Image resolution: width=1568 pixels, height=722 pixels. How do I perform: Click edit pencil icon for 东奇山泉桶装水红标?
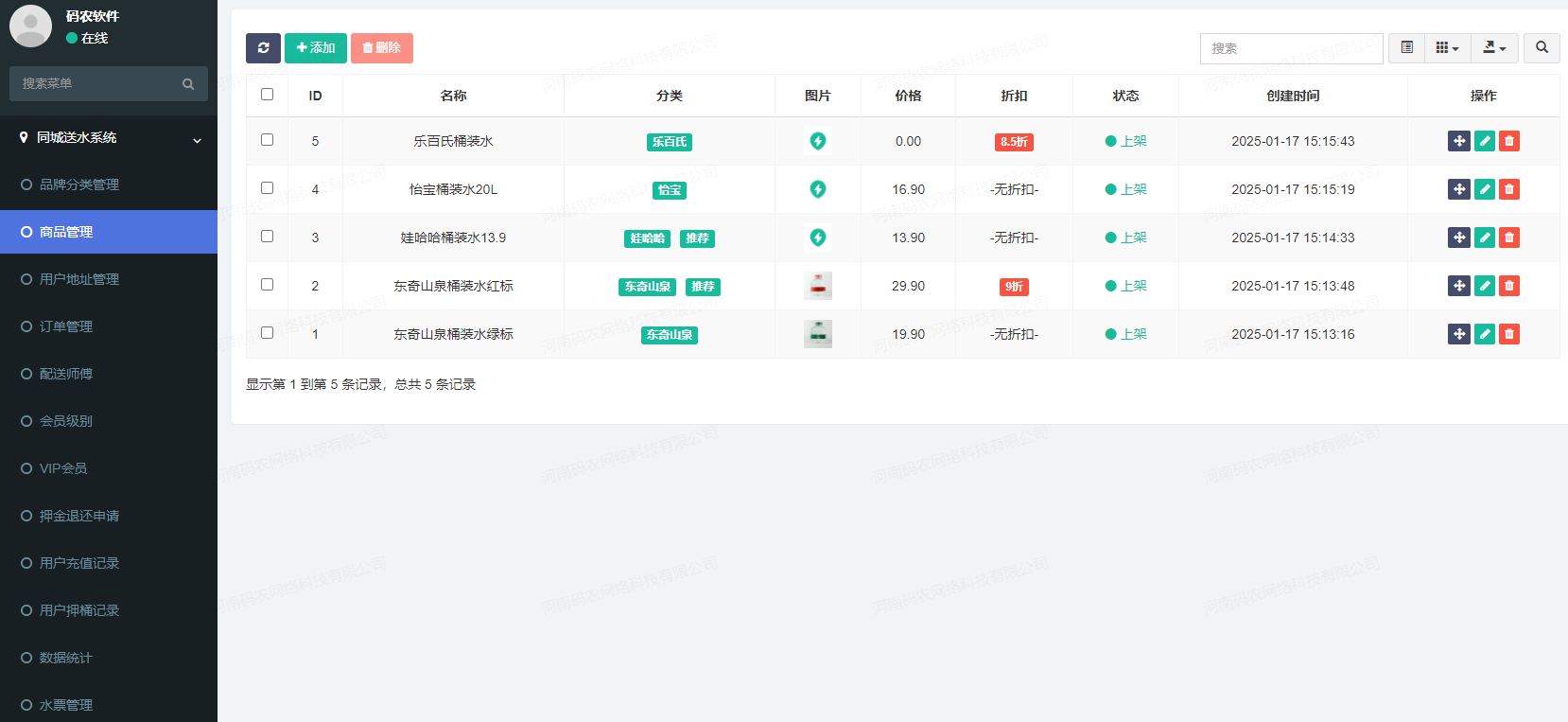pyautogui.click(x=1485, y=286)
